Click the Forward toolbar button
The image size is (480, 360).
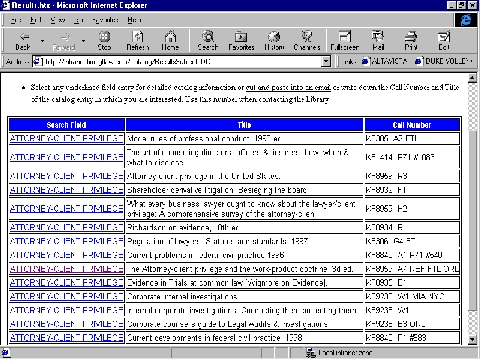pyautogui.click(x=64, y=41)
